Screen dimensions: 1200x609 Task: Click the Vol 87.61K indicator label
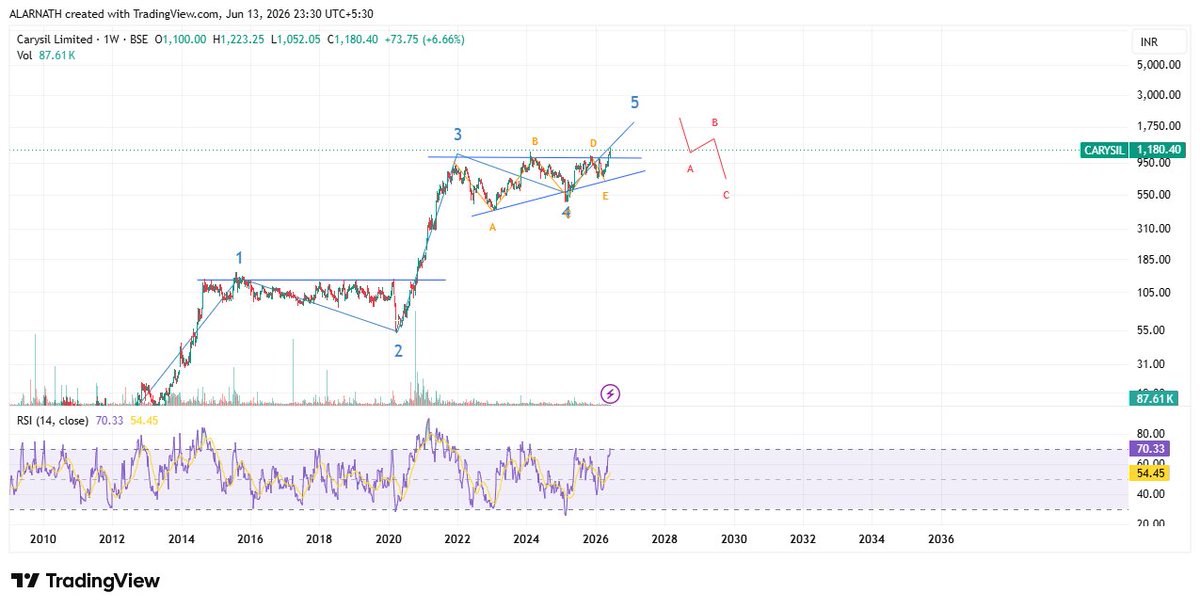[x=44, y=55]
